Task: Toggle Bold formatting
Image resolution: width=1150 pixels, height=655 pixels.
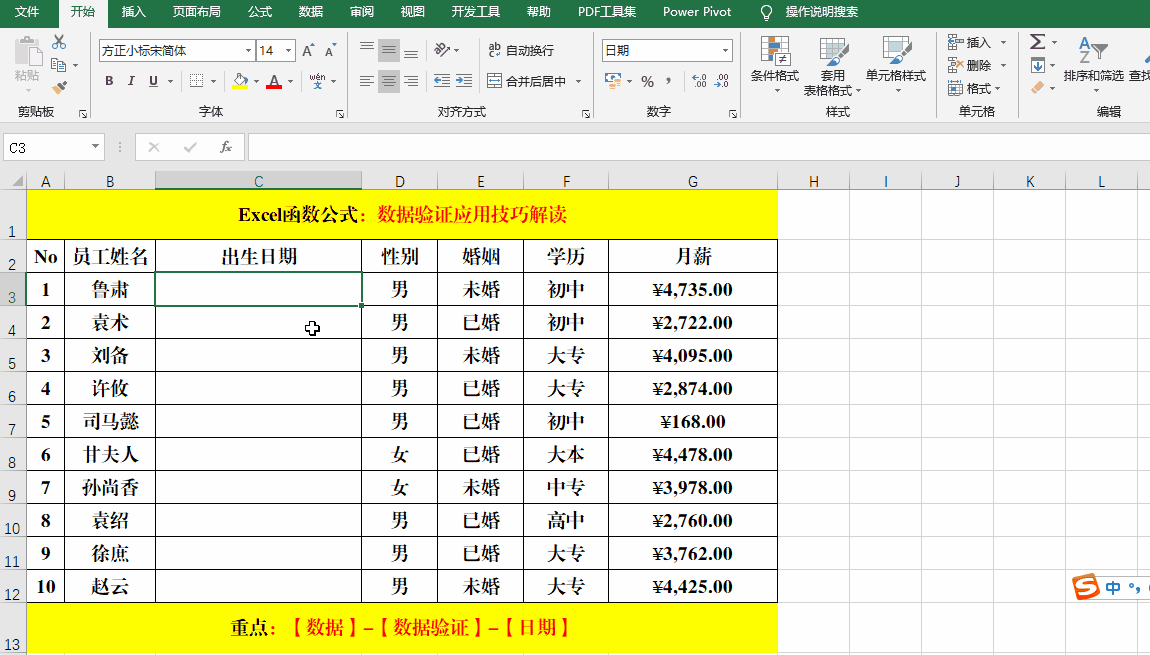Action: coord(109,81)
